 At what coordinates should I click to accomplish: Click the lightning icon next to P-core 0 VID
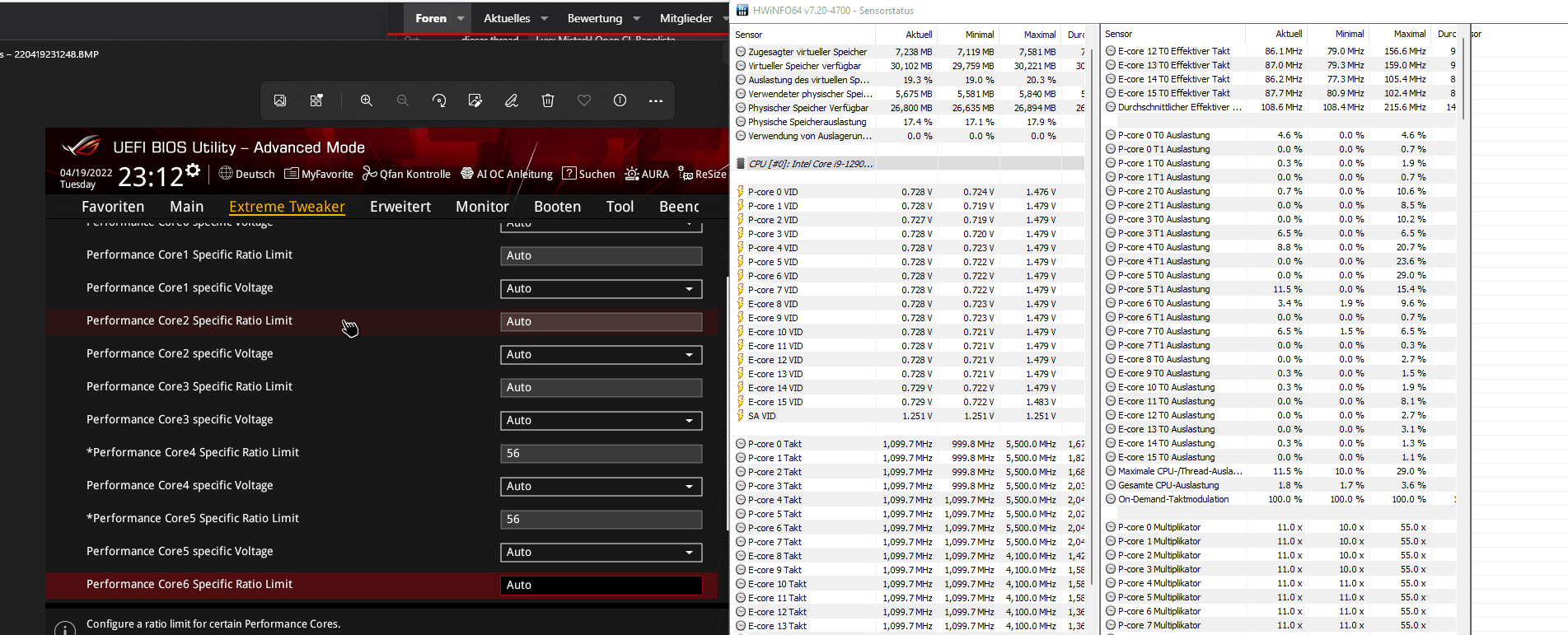pyautogui.click(x=741, y=192)
